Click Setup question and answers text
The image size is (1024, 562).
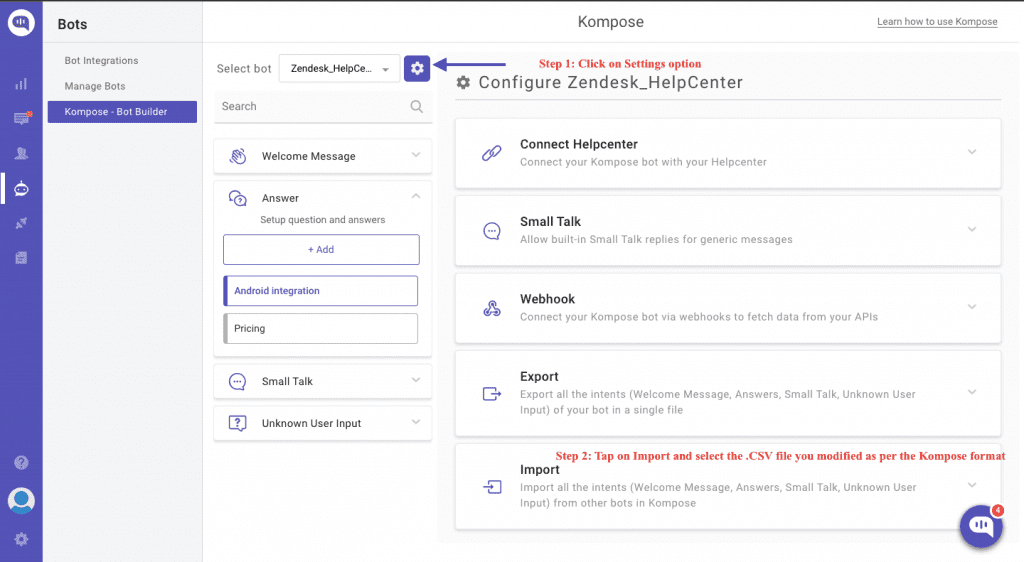click(x=323, y=220)
